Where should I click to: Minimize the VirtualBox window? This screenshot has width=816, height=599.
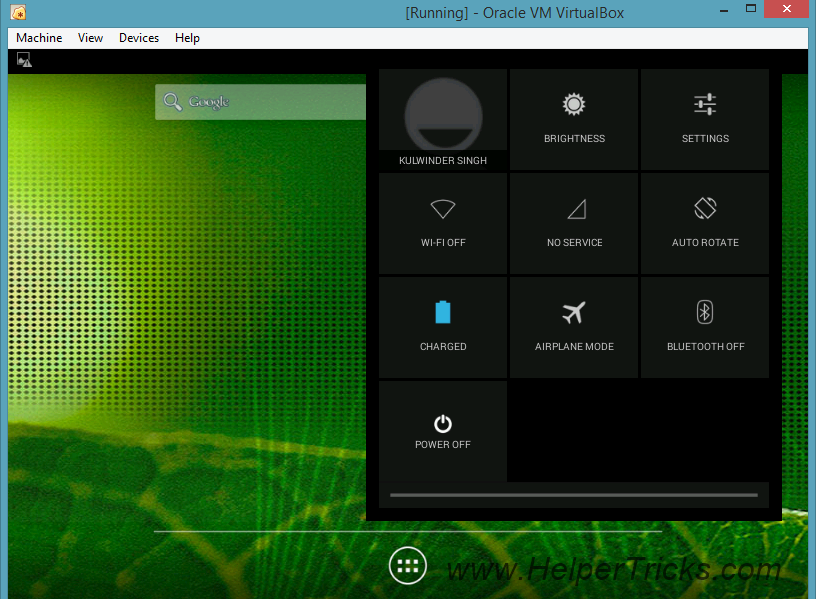coord(724,9)
